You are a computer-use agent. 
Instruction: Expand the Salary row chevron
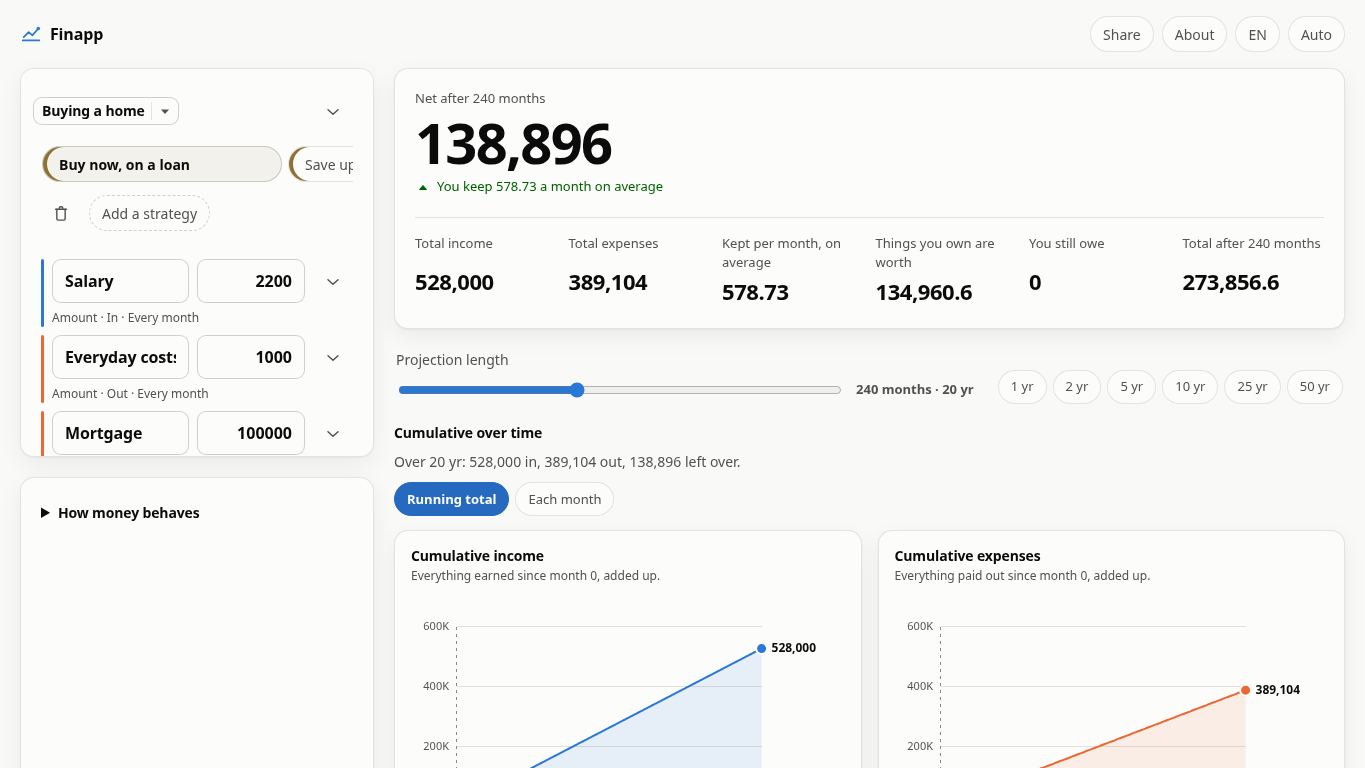[333, 281]
